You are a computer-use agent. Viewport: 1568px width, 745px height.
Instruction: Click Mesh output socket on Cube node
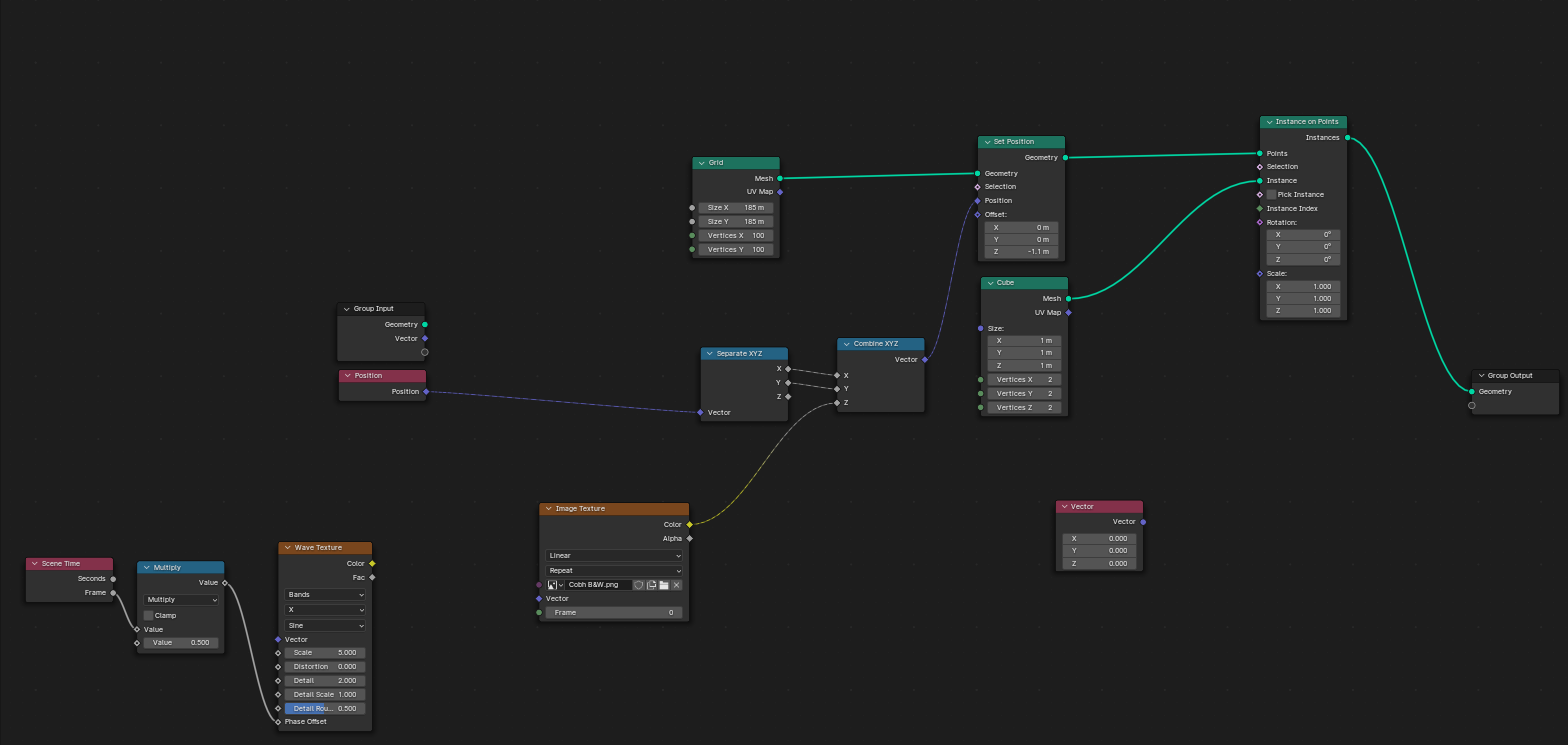(1068, 298)
